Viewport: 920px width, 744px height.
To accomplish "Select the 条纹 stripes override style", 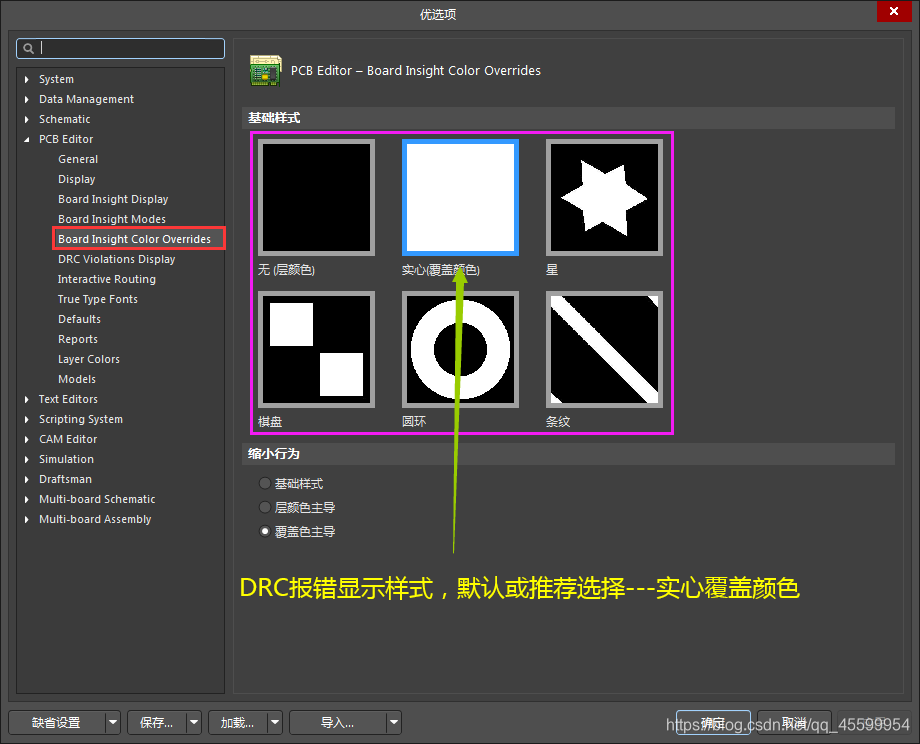I will (x=603, y=349).
